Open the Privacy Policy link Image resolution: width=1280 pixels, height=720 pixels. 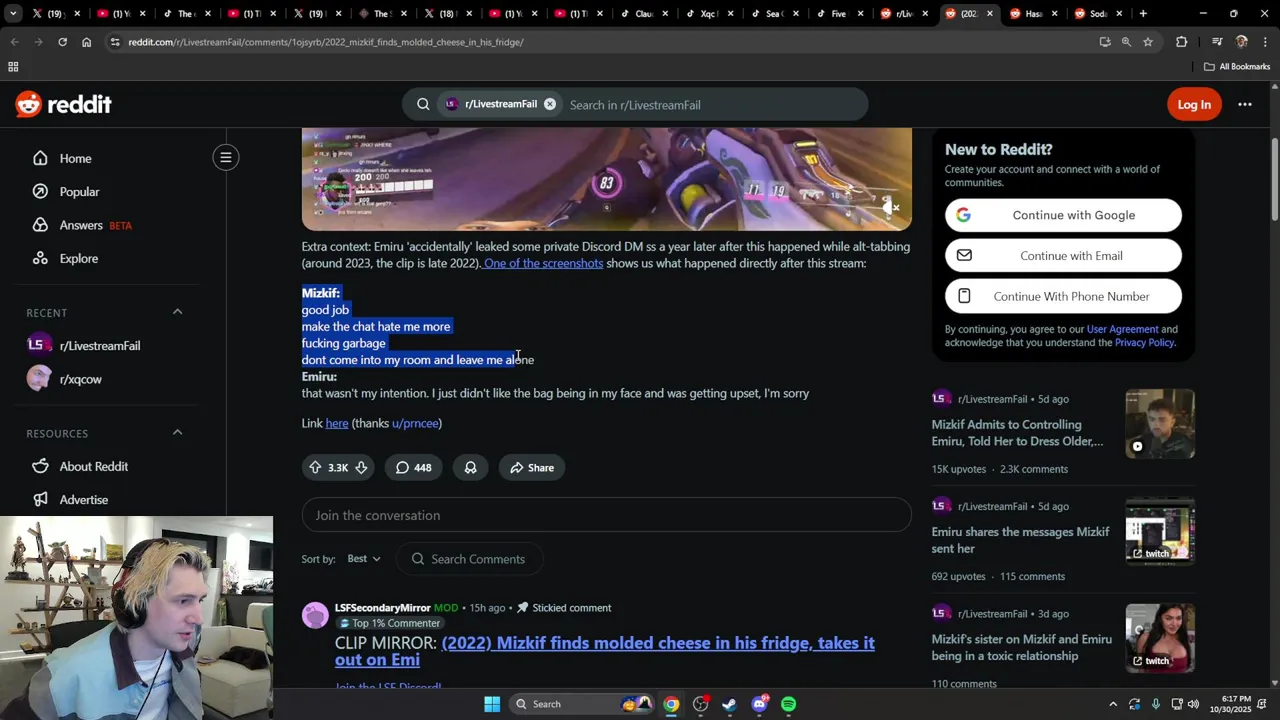point(1144,342)
